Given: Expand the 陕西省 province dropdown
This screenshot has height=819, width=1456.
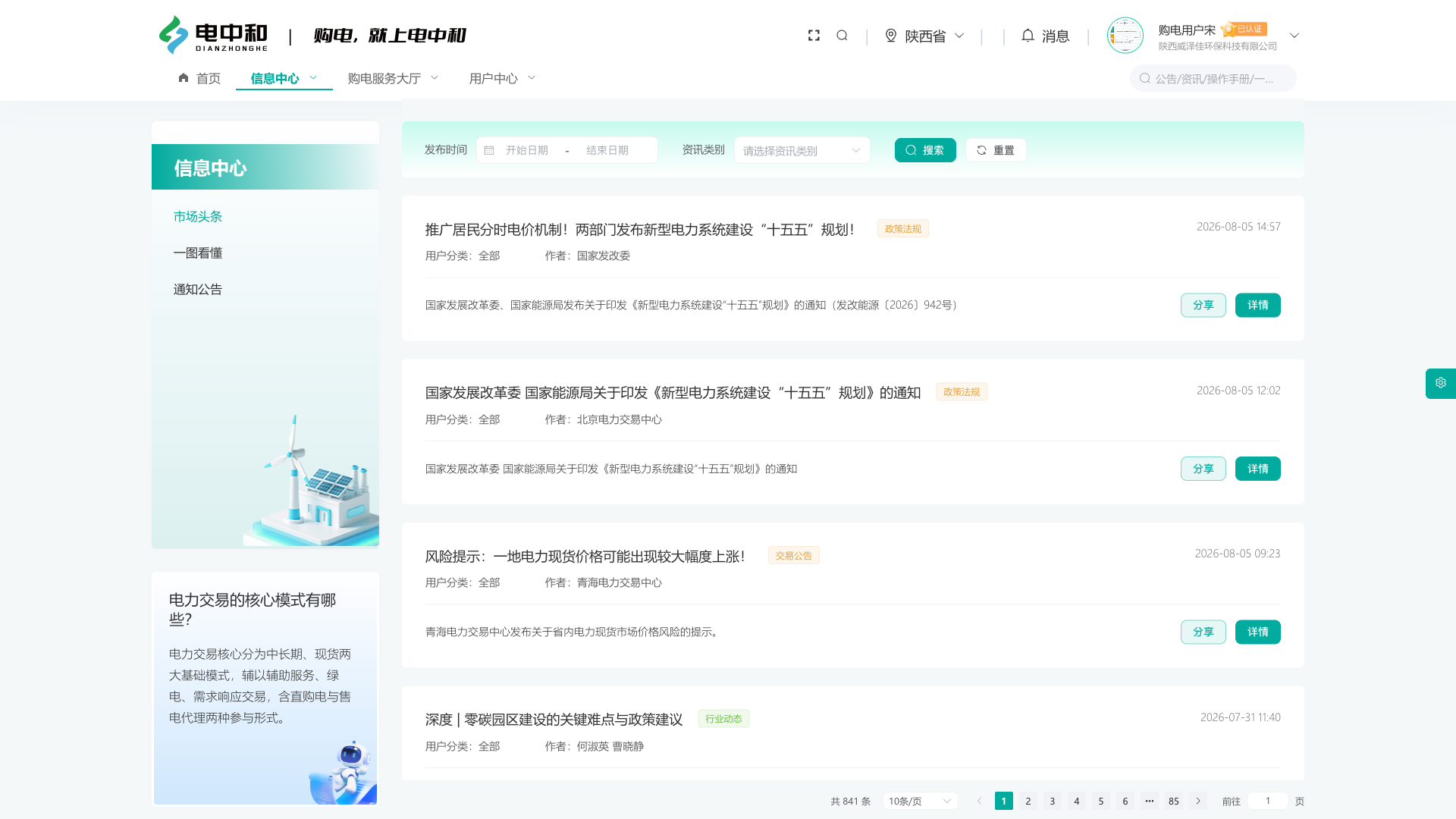Looking at the screenshot, I should pyautogui.click(x=959, y=36).
